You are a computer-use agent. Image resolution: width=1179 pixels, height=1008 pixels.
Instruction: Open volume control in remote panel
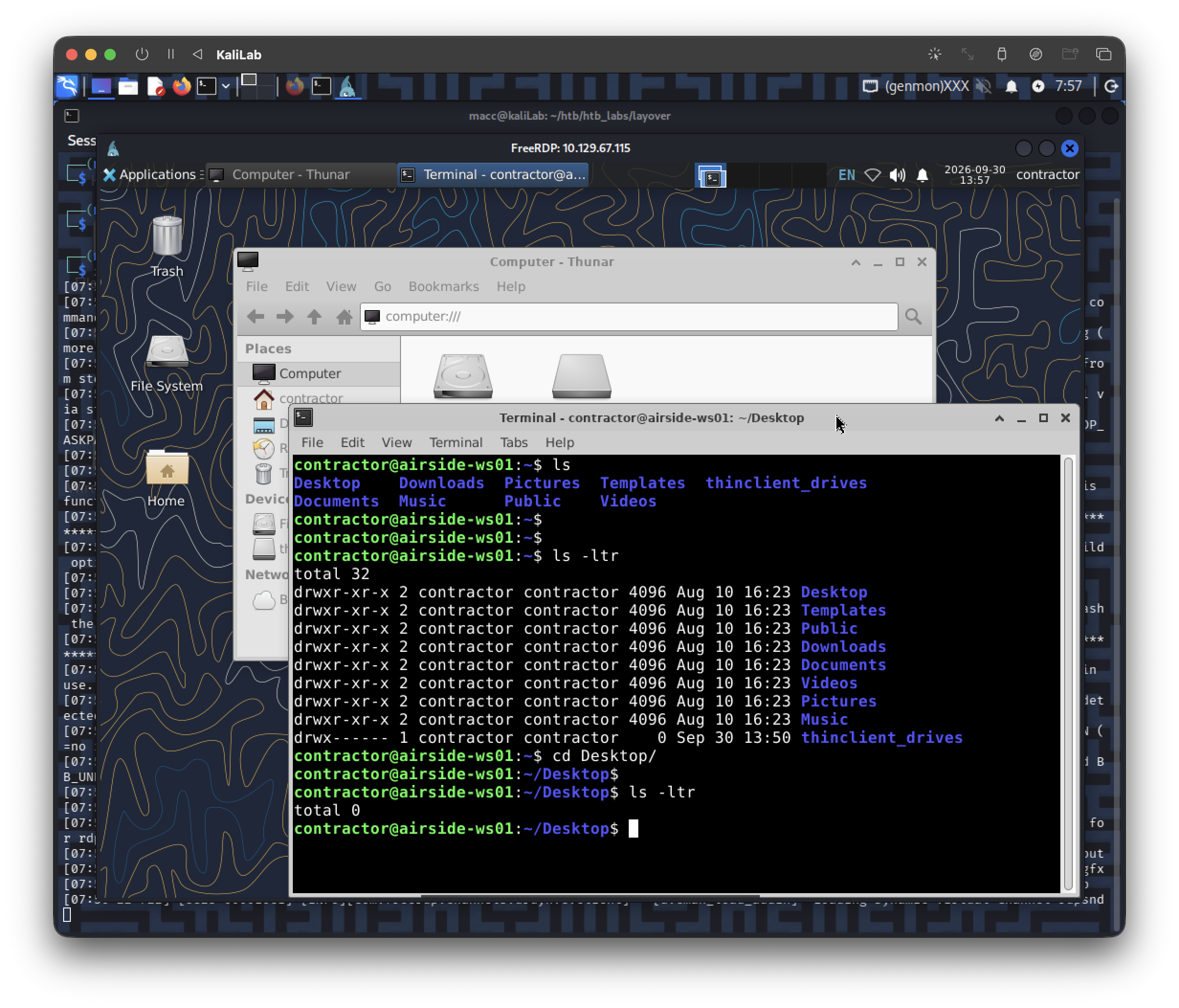897,175
